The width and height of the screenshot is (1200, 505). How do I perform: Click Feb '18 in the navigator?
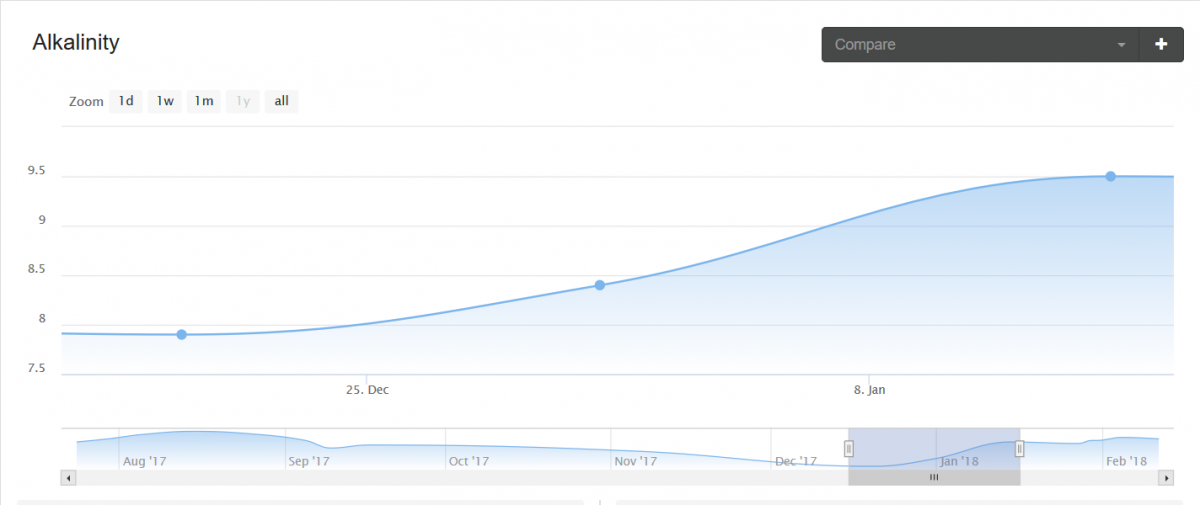coord(1126,461)
